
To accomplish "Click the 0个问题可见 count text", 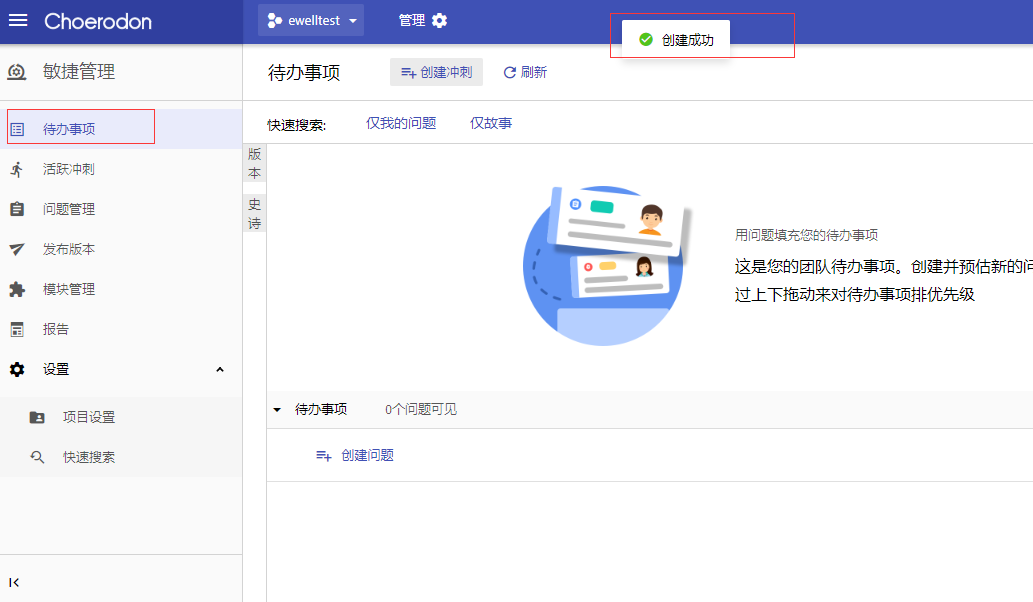I will (x=421, y=410).
